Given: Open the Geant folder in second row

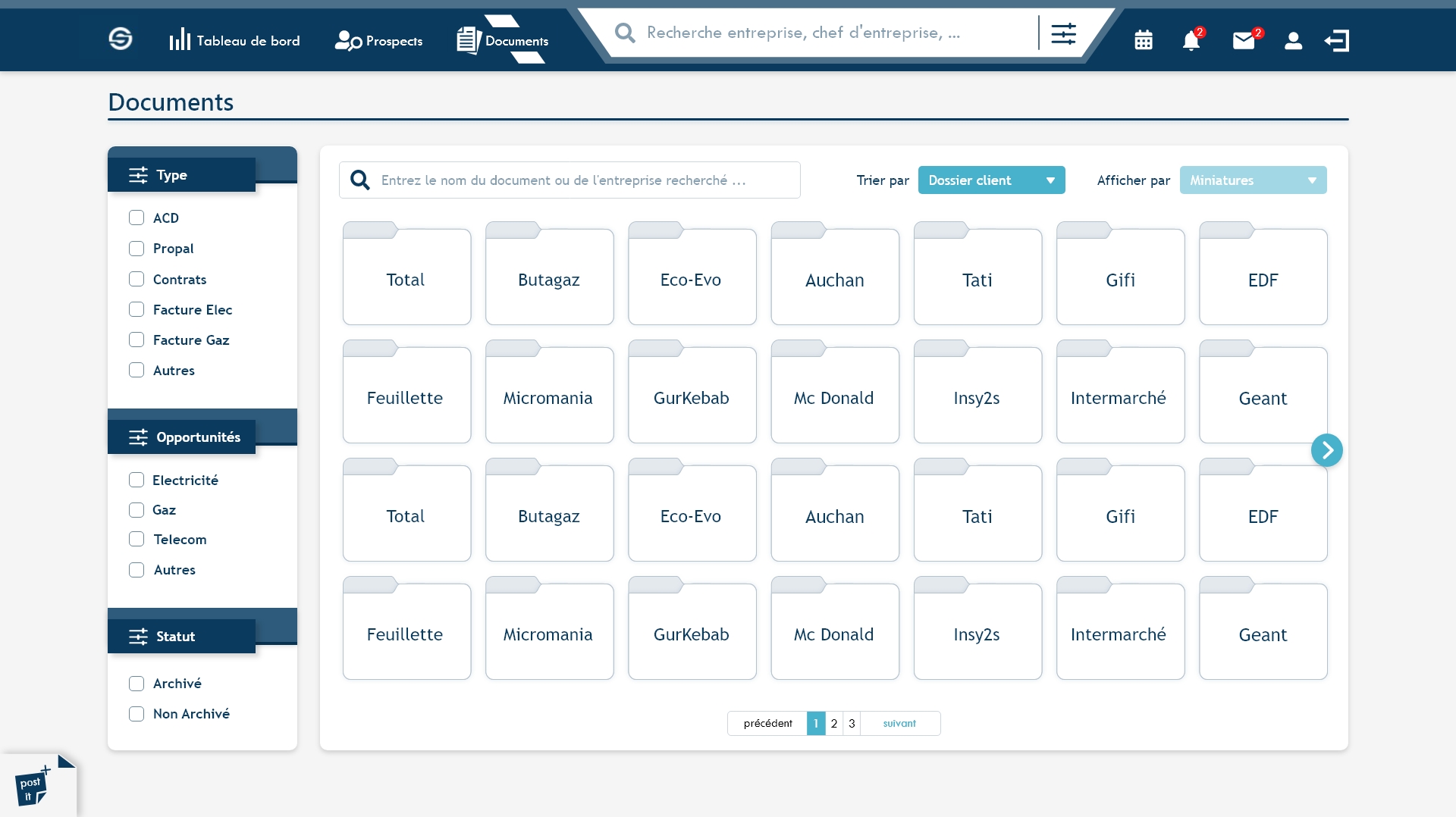Looking at the screenshot, I should pos(1263,392).
